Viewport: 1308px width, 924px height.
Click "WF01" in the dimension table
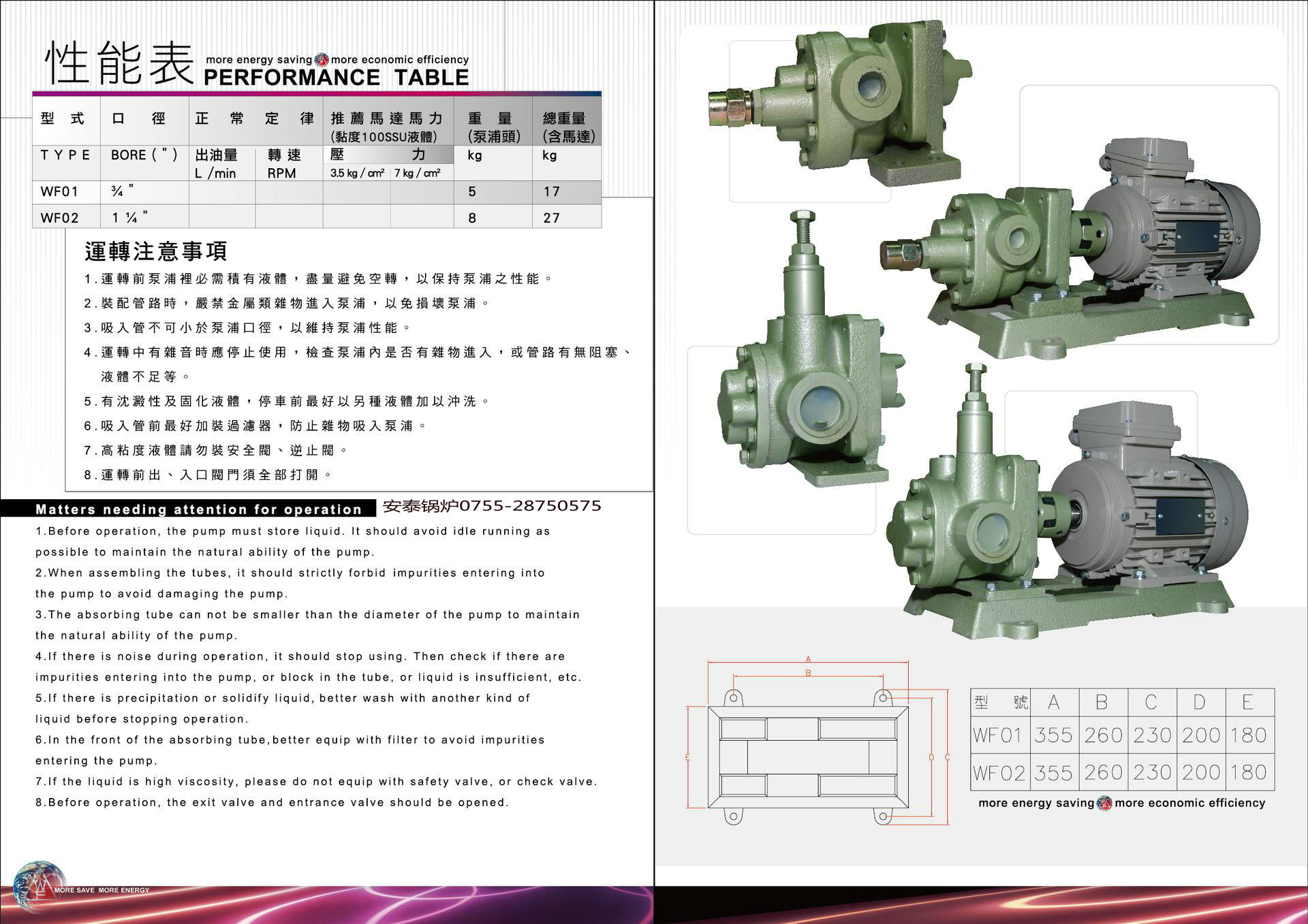point(998,735)
